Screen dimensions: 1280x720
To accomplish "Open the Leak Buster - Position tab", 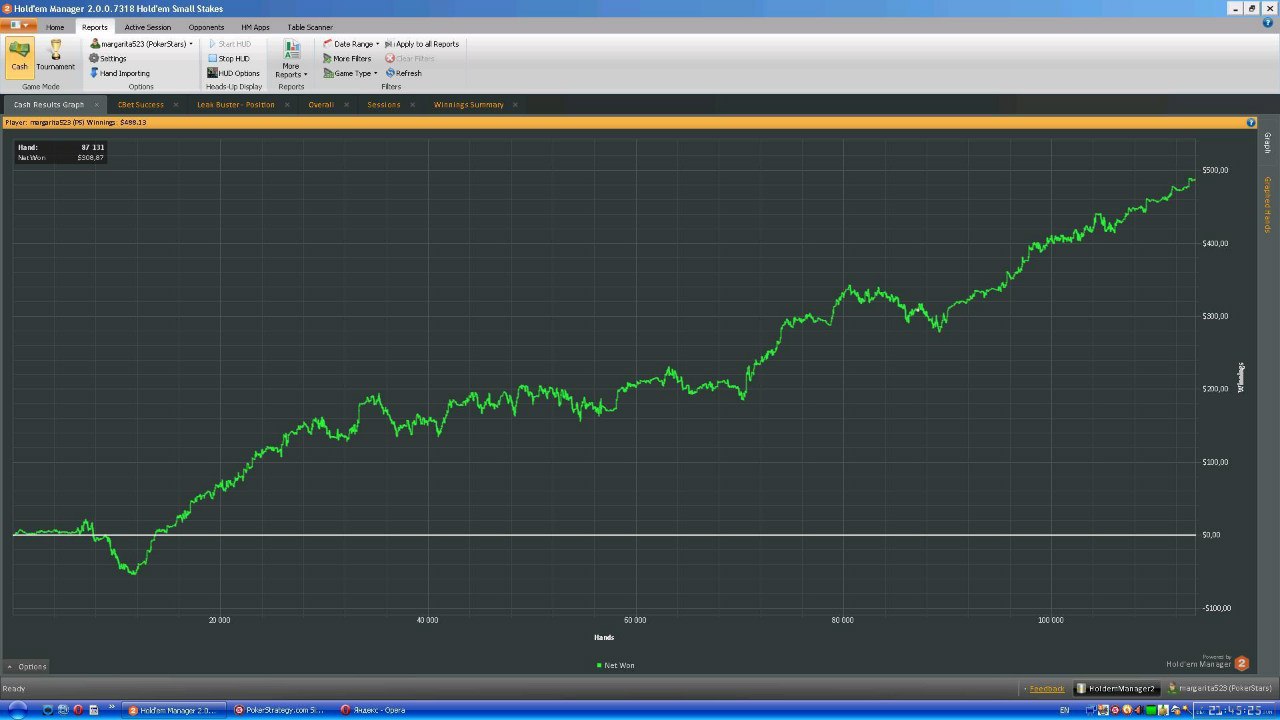I will coord(235,105).
